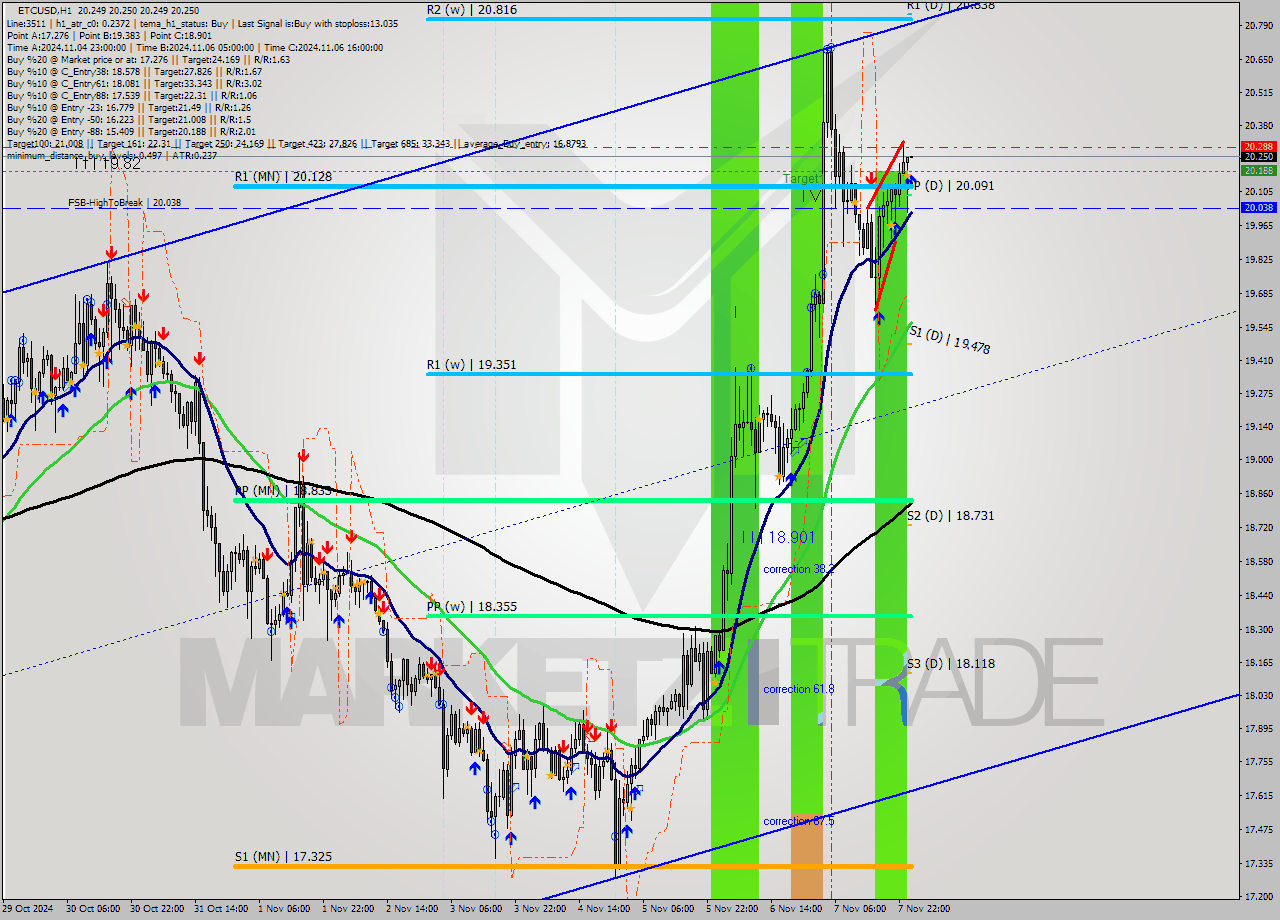
Task: Click the 30 Oct 22:00 time label
Action: (x=157, y=909)
